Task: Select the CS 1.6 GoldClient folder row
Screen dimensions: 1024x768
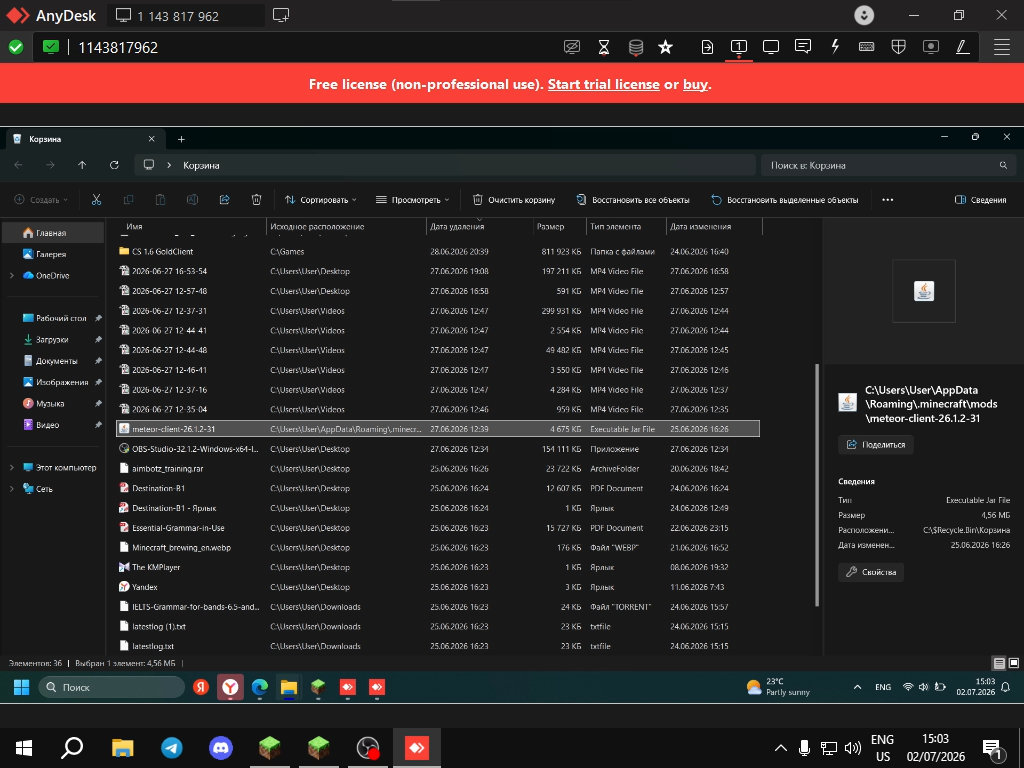Action: [438, 251]
